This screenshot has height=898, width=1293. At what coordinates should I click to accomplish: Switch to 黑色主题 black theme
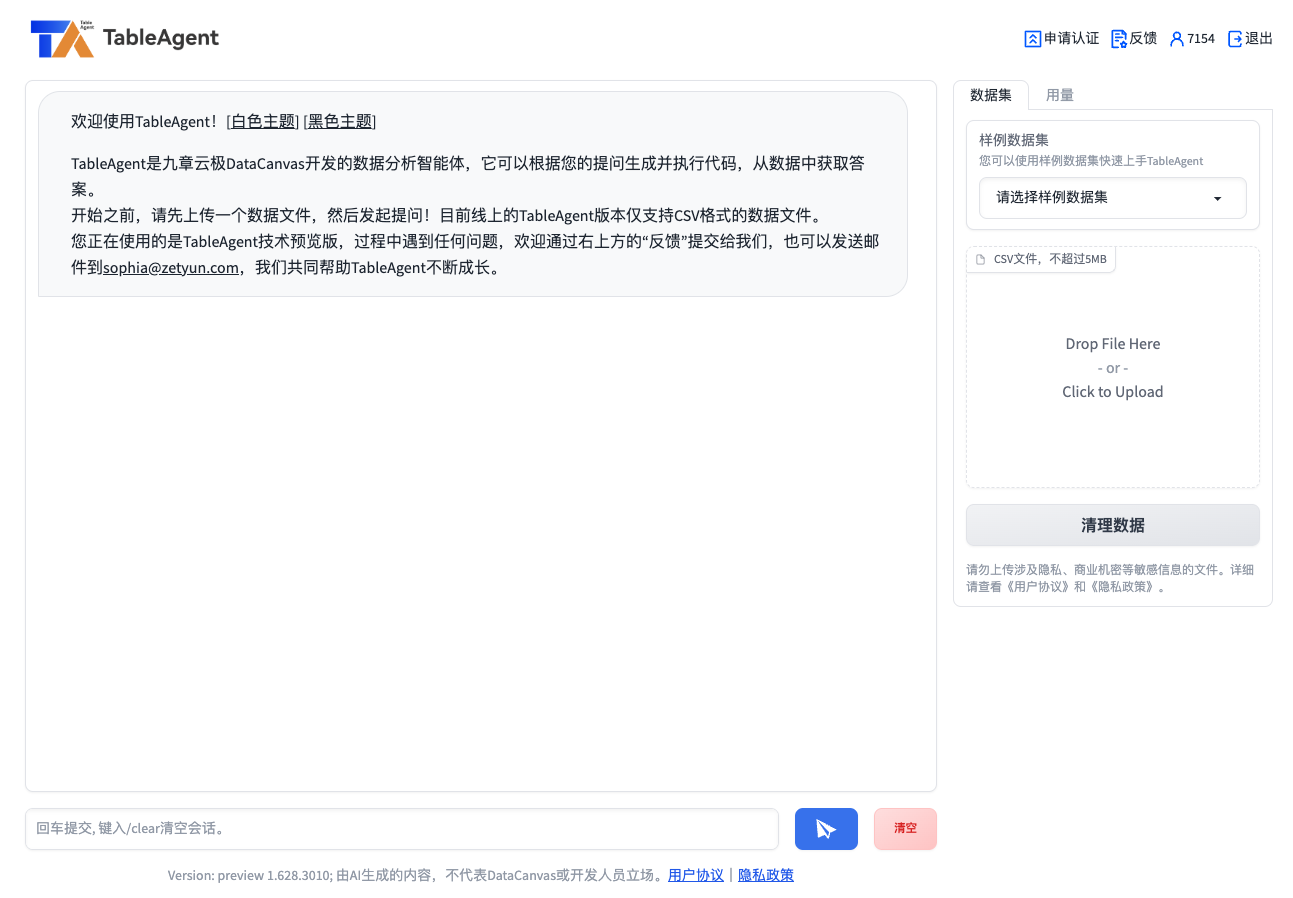(340, 121)
